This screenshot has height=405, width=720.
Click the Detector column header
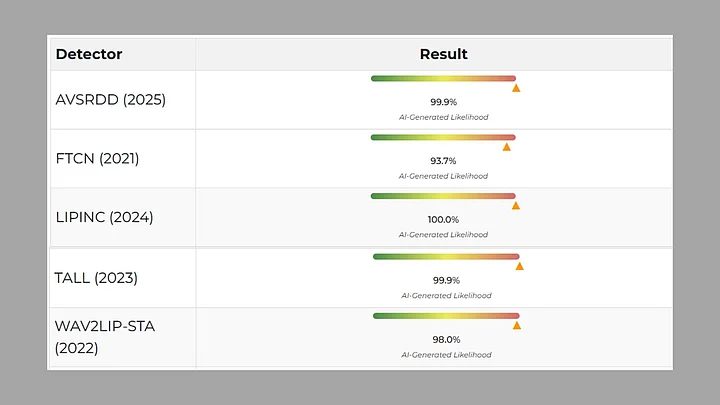point(88,54)
